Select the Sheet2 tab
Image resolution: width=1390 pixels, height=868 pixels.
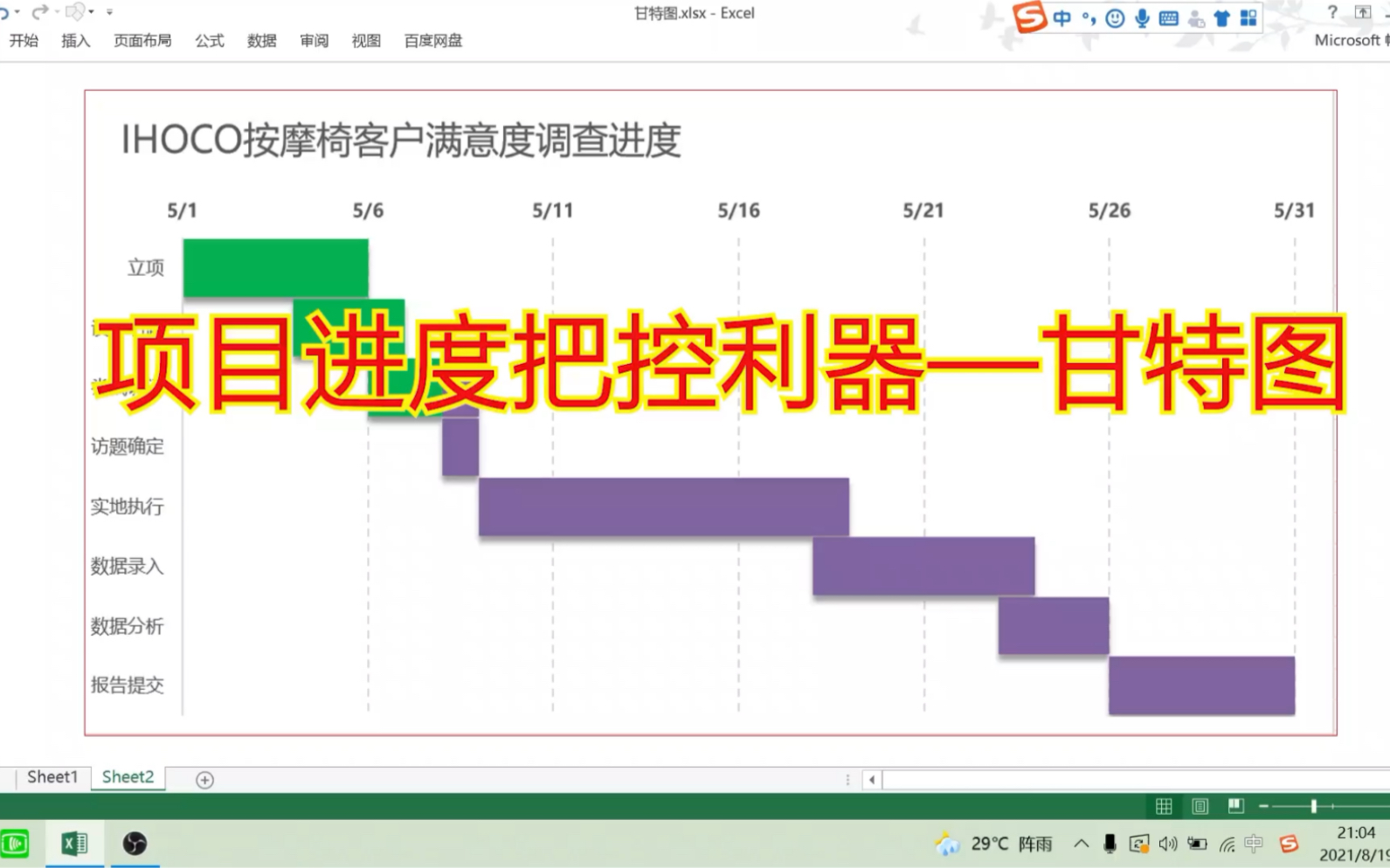pos(128,777)
